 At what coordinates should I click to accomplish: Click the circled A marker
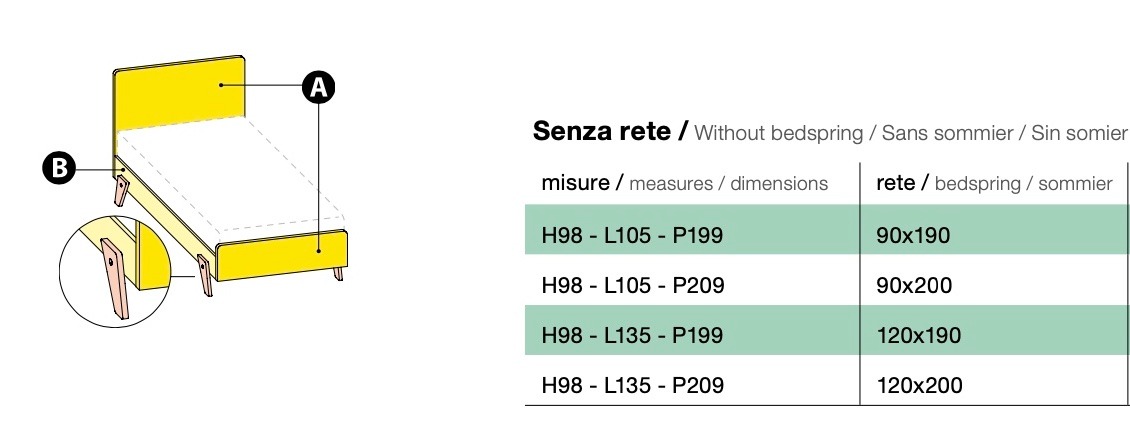click(318, 88)
